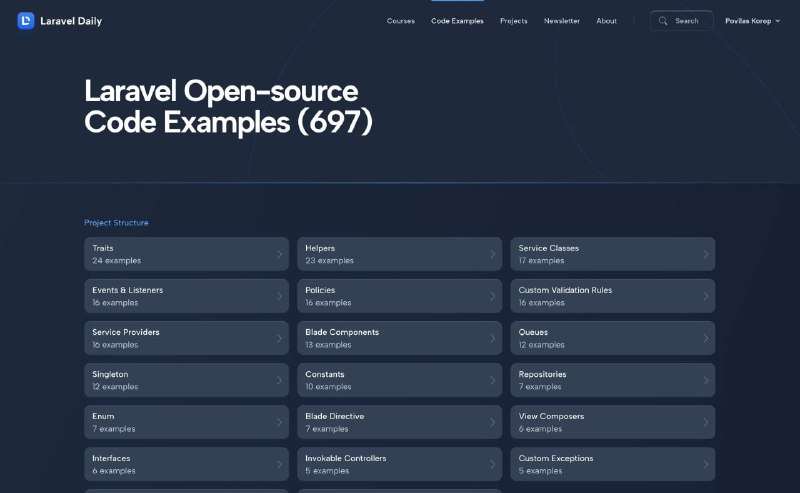Click chevron arrow on Helpers card
800x493 pixels.
point(492,254)
